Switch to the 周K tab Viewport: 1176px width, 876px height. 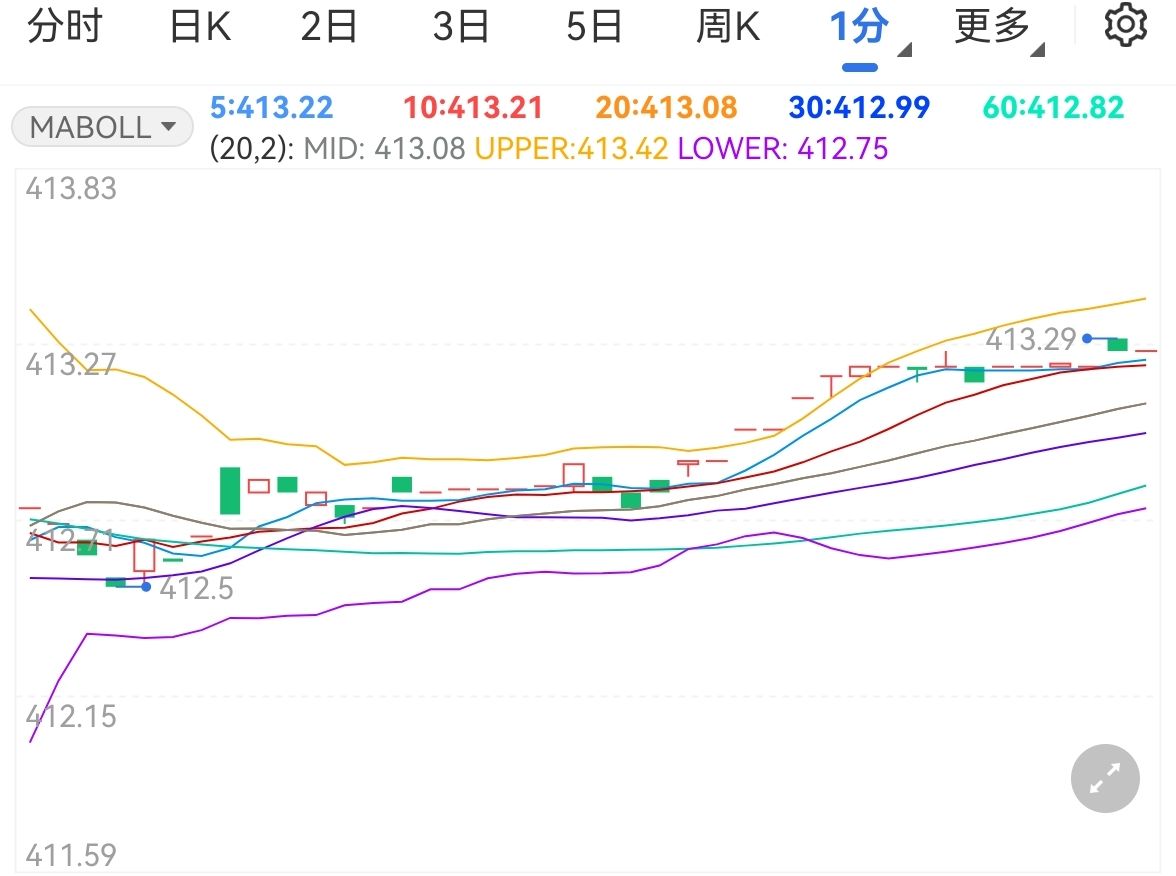pyautogui.click(x=728, y=26)
